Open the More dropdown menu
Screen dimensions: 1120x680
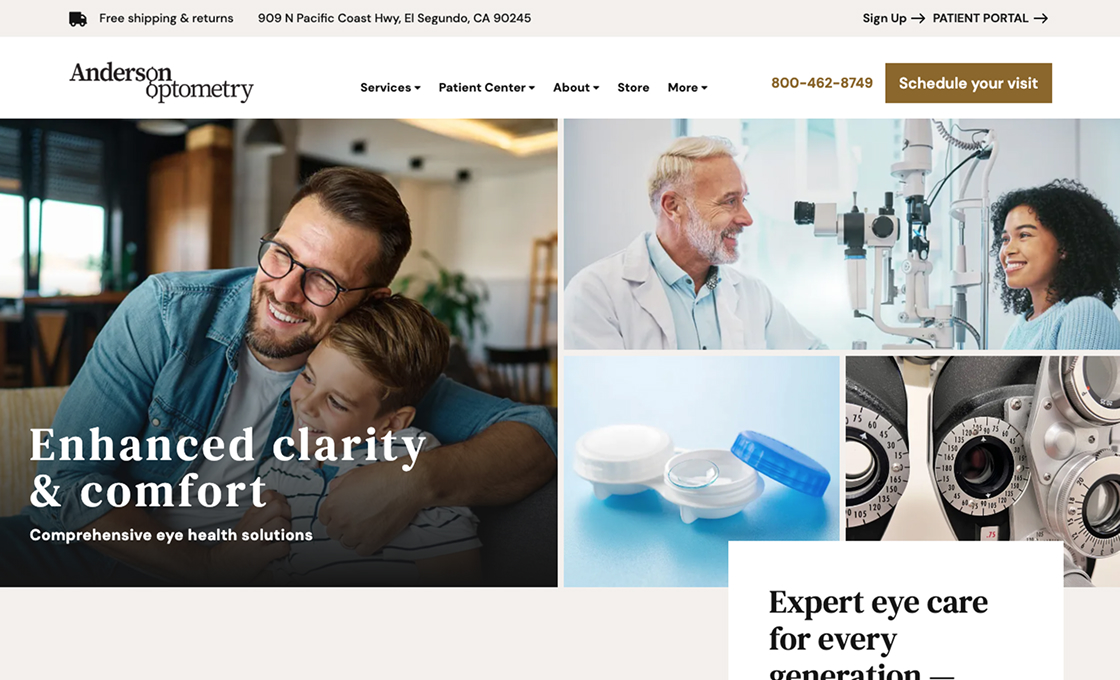pos(687,87)
